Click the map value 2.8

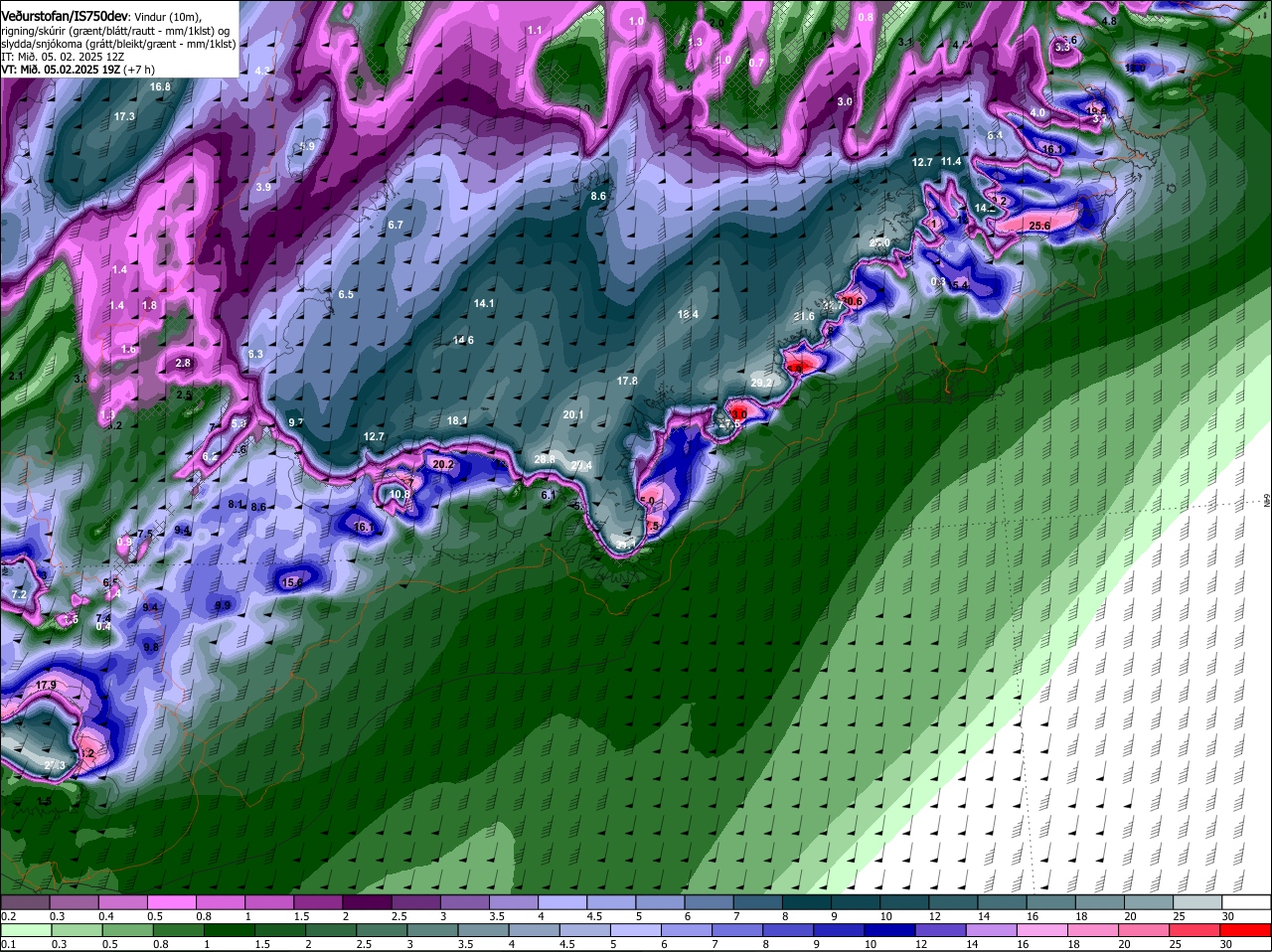click(183, 364)
